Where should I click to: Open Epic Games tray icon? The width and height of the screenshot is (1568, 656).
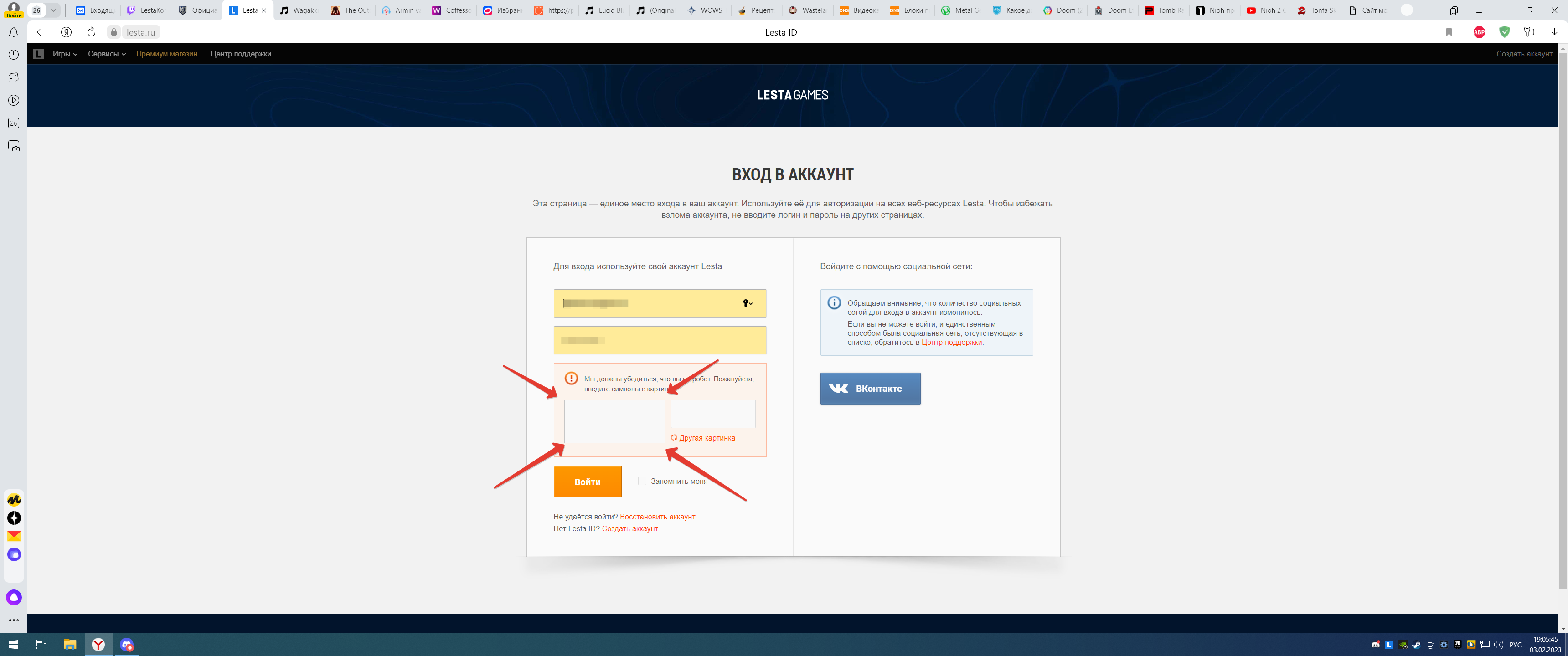point(1457,645)
